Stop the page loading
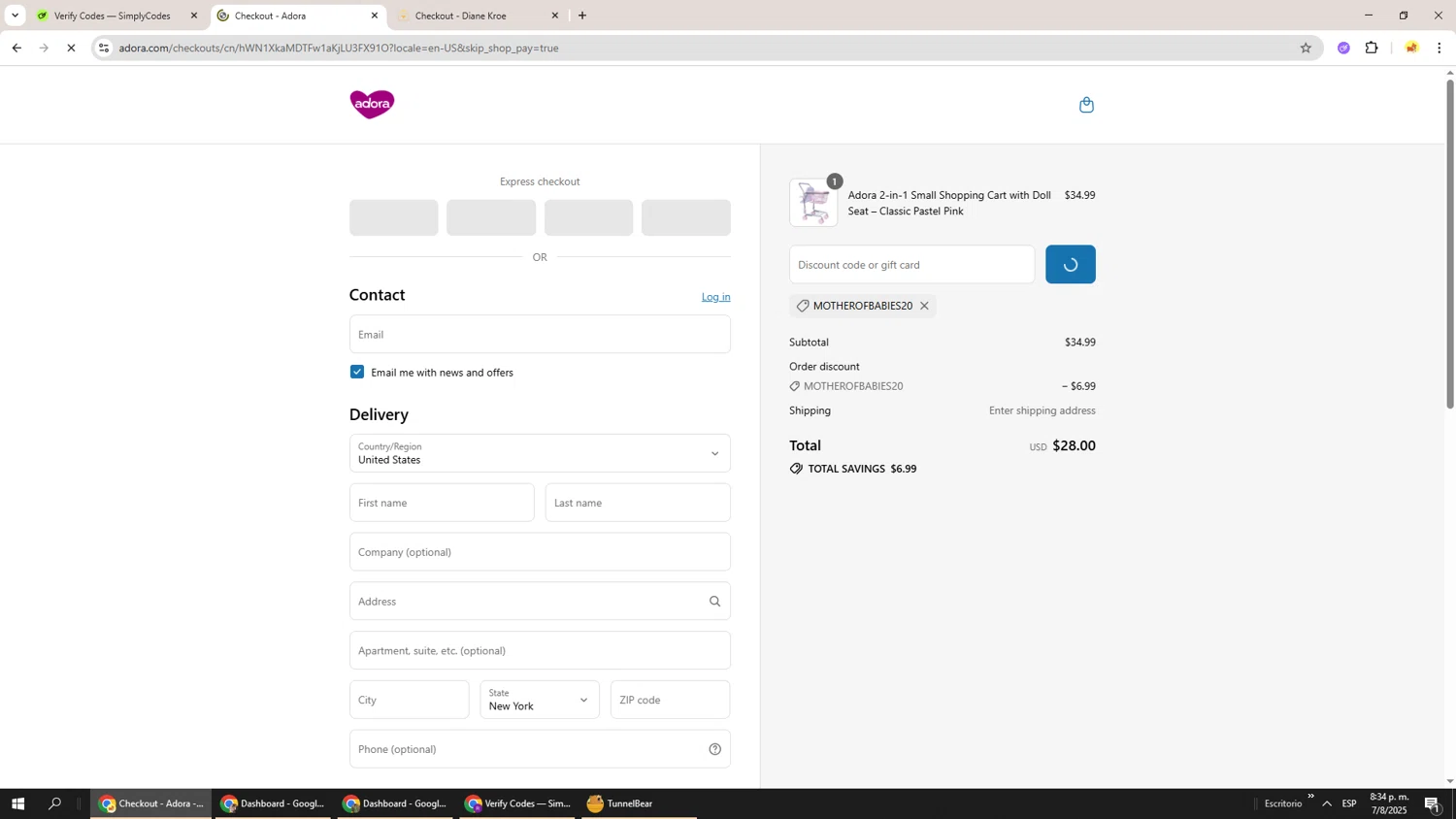1456x819 pixels. click(71, 48)
